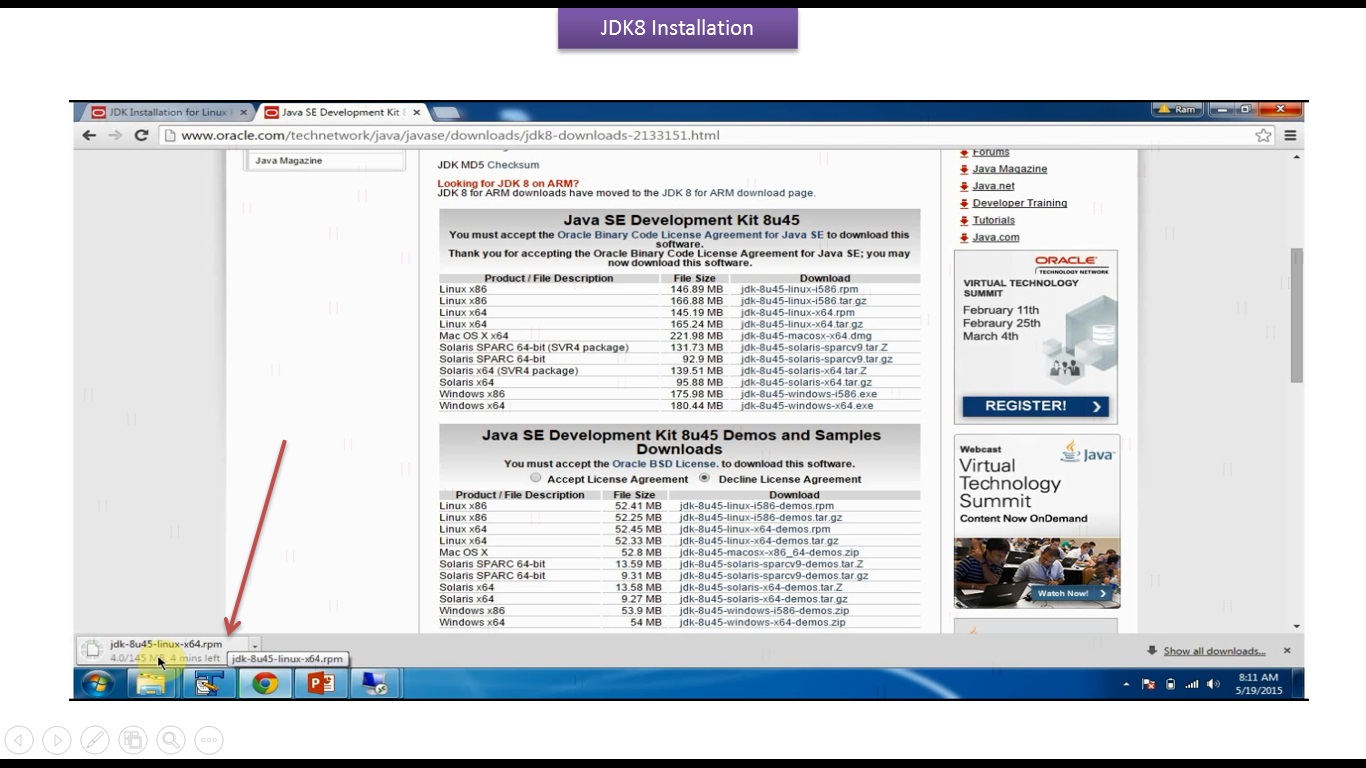The height and width of the screenshot is (768, 1366).
Task: Download jdk-8u45-macosx-x86_64-demos.zip
Action: click(x=768, y=552)
